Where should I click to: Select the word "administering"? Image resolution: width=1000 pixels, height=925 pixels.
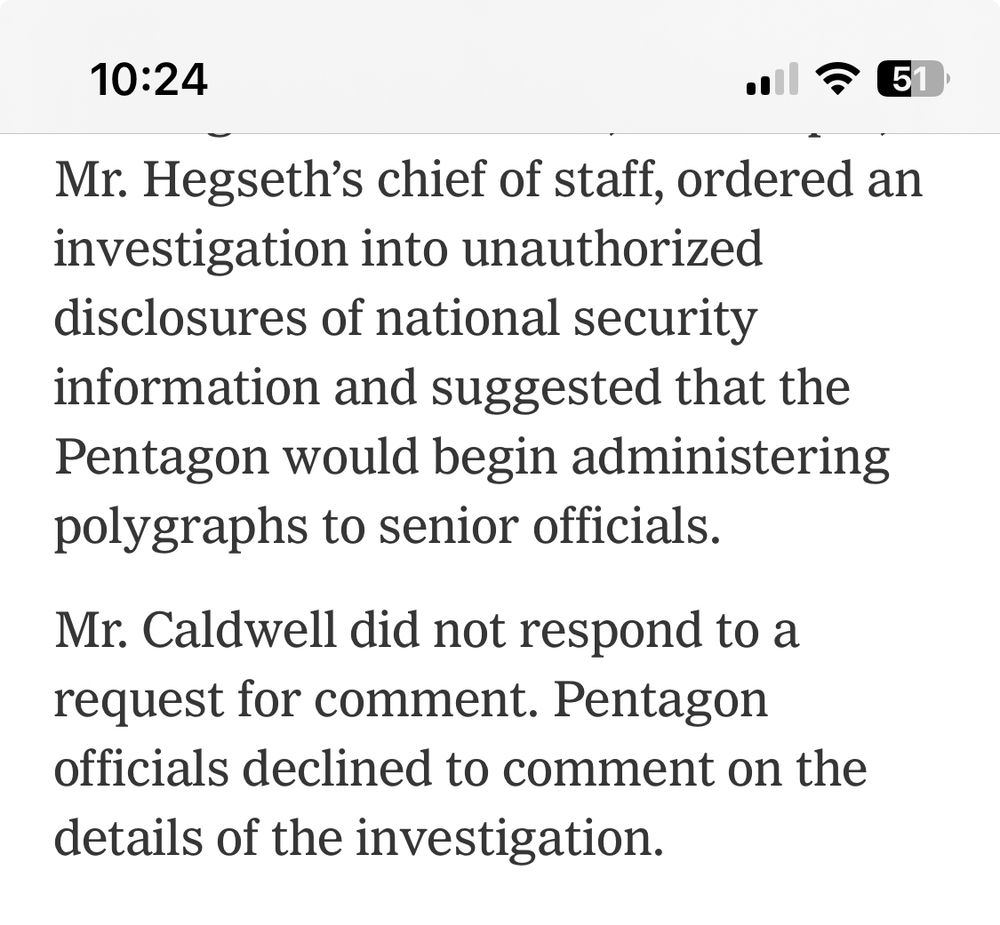[730, 459]
